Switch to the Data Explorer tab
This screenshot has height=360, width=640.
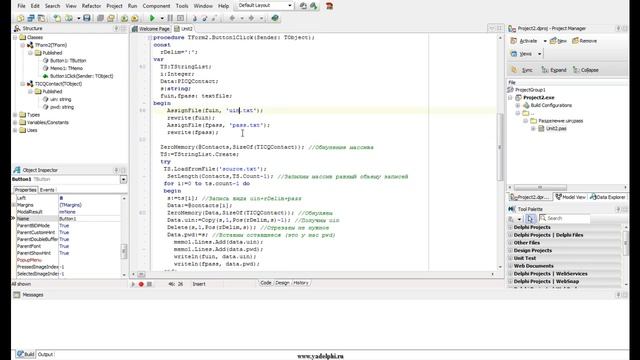pos(607,197)
